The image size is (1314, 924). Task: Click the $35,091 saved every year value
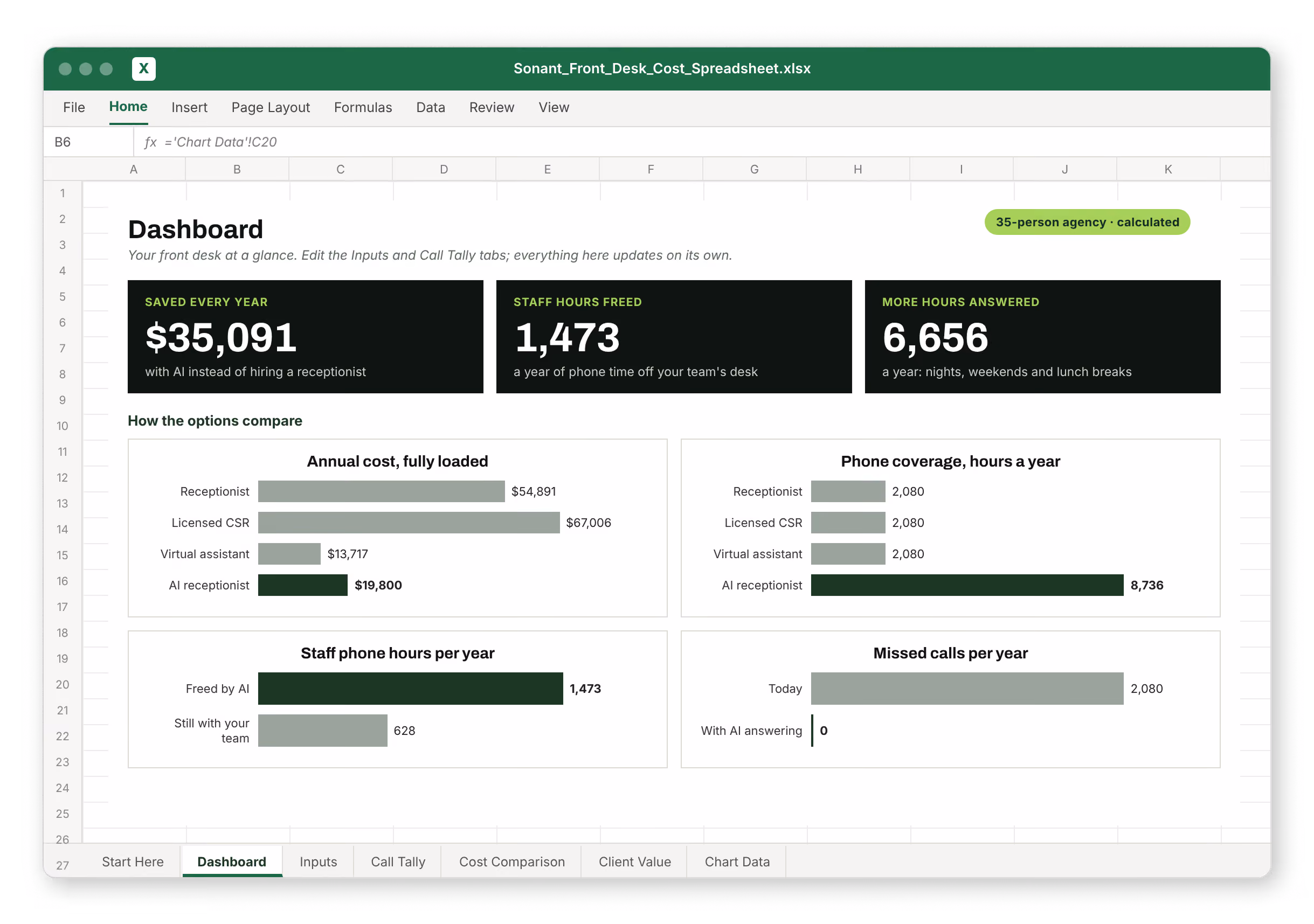point(221,338)
